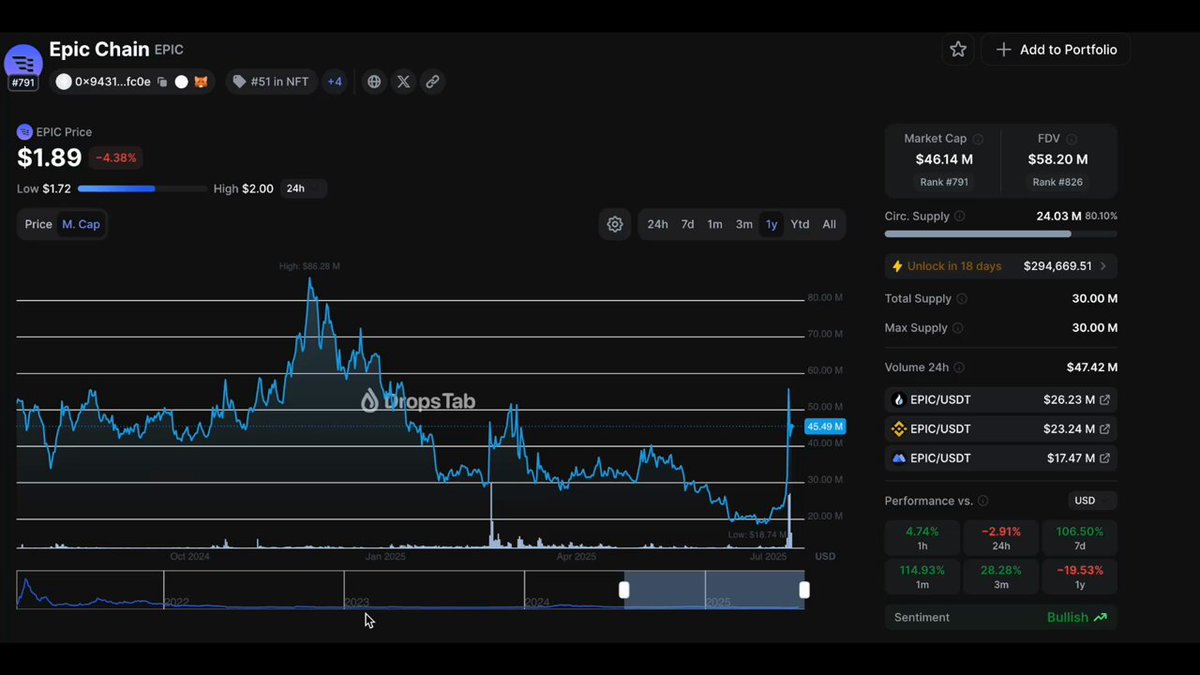Screen dimensions: 1200x675
Task: Click Add to Portfolio button
Action: point(1056,49)
